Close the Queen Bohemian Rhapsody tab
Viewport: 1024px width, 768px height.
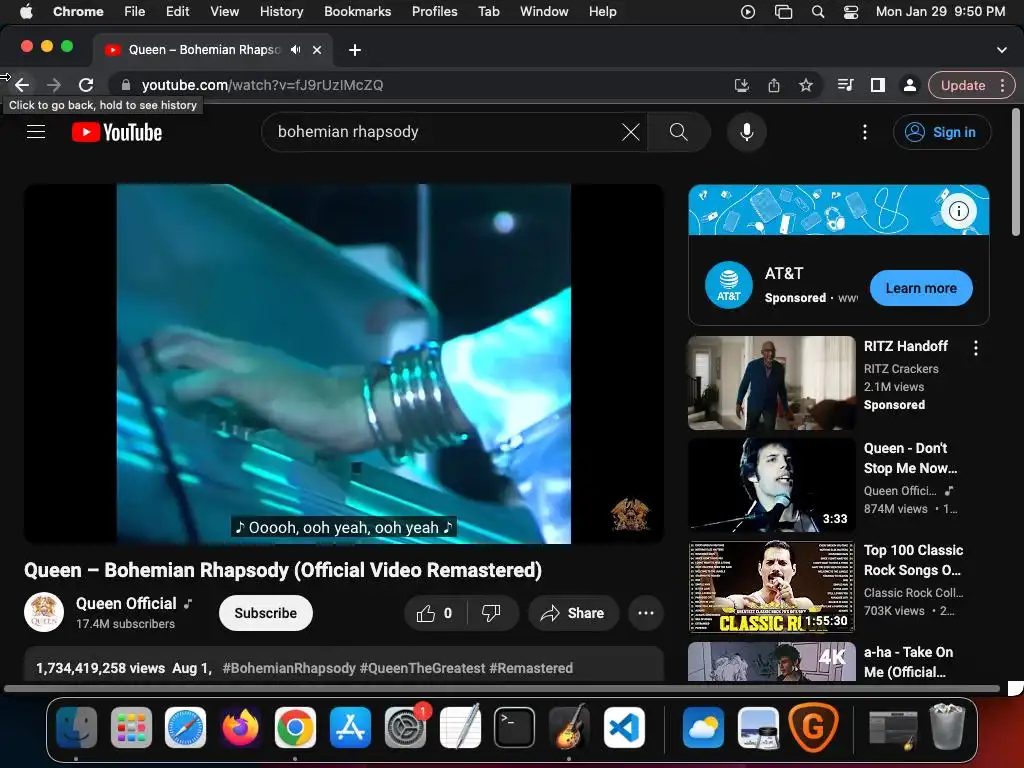point(317,50)
